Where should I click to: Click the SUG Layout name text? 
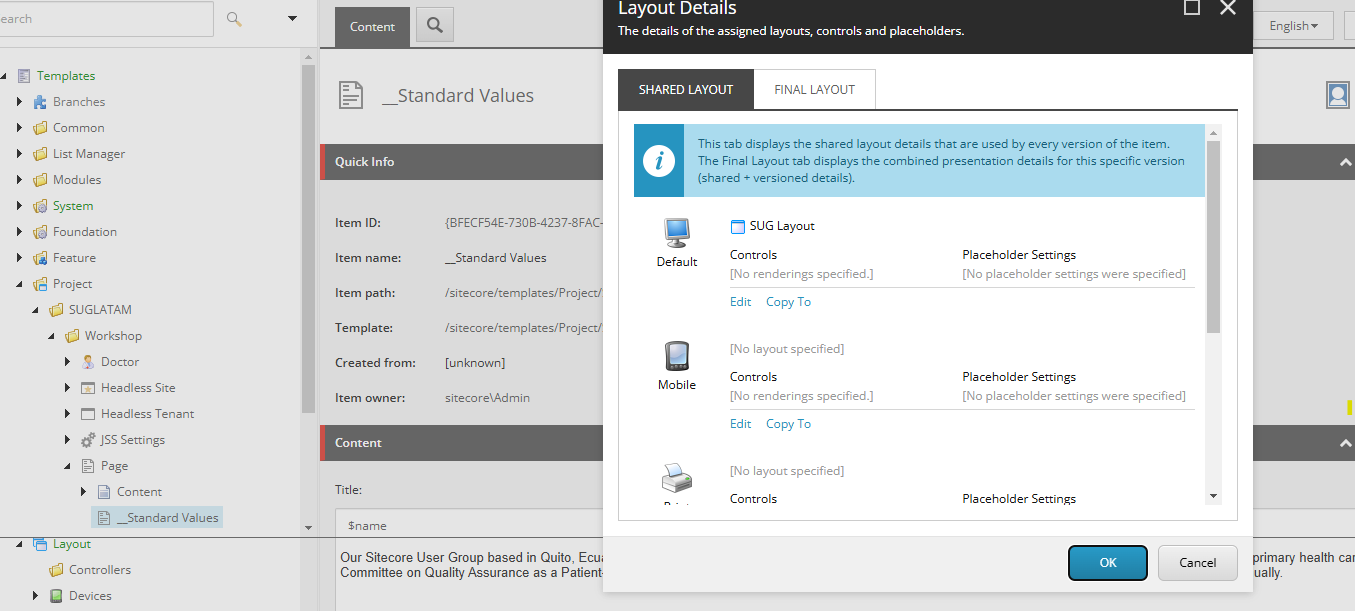(x=782, y=226)
